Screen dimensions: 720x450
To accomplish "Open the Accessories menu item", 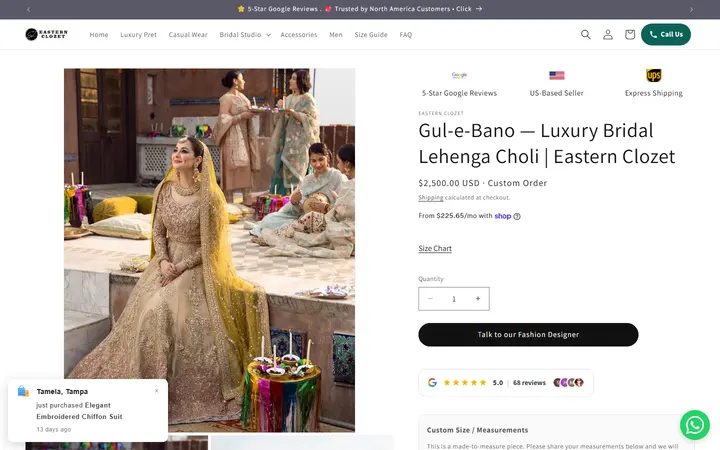I will click(298, 34).
